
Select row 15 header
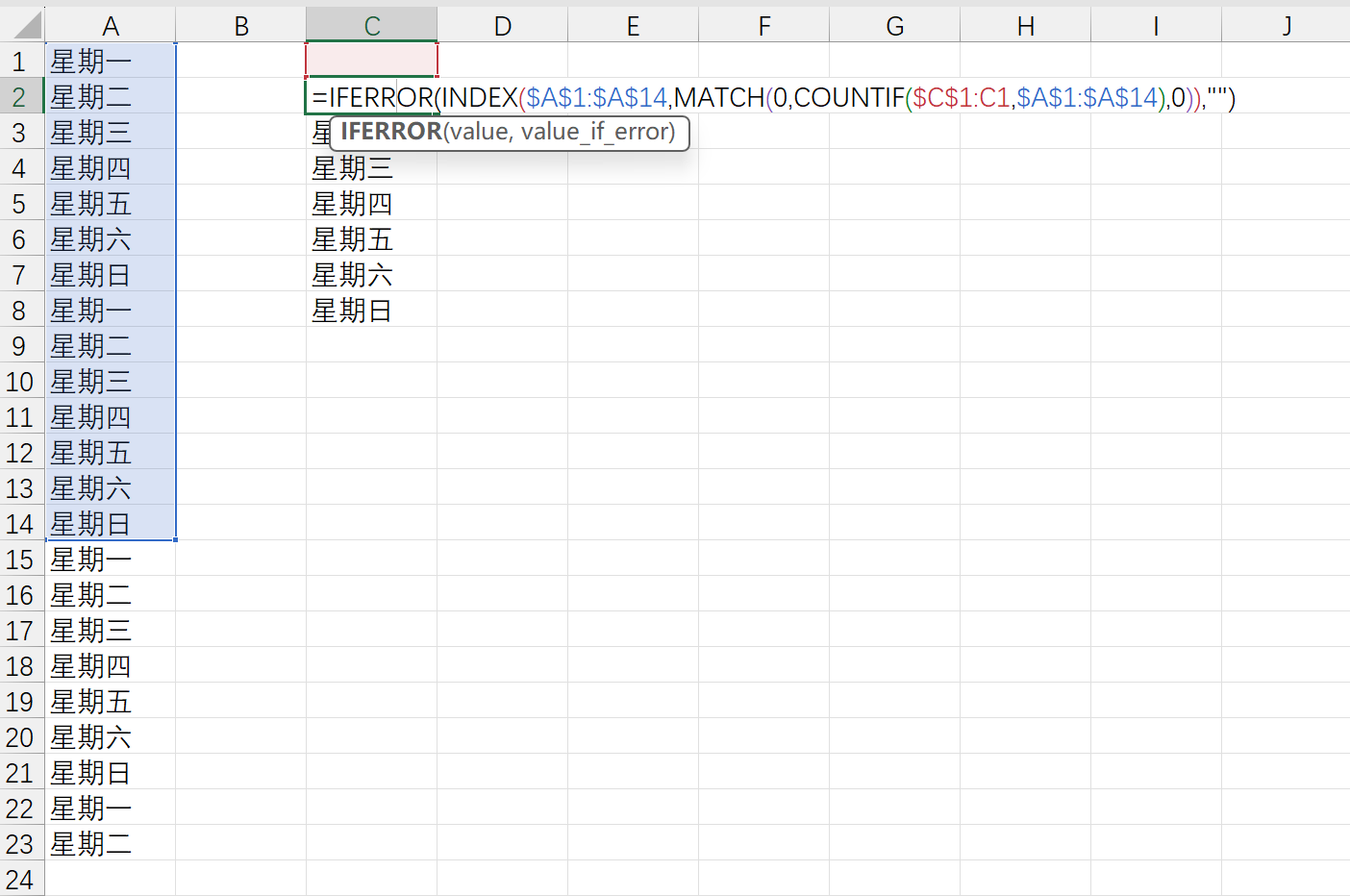[x=22, y=559]
